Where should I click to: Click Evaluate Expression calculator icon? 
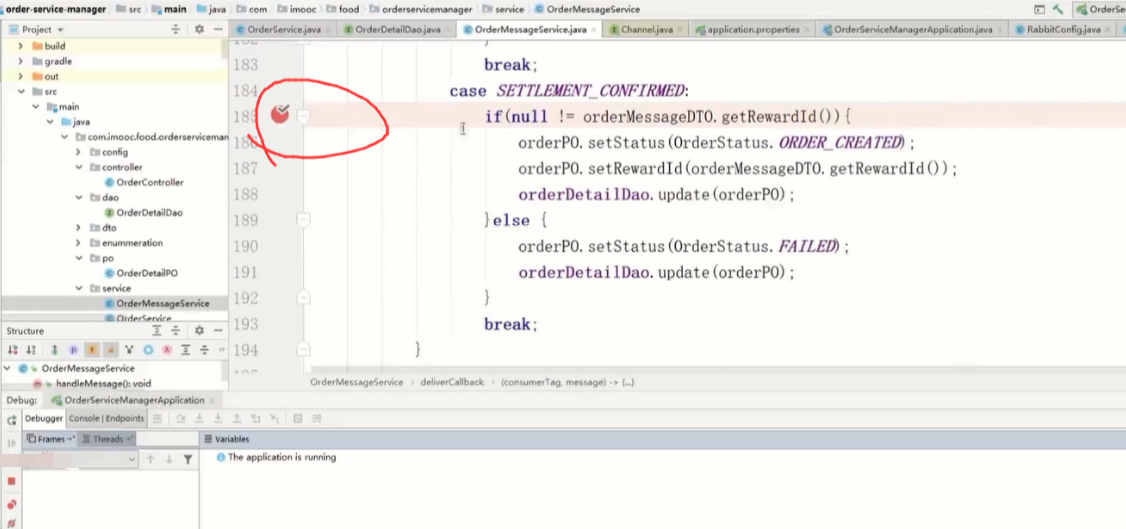[298, 418]
